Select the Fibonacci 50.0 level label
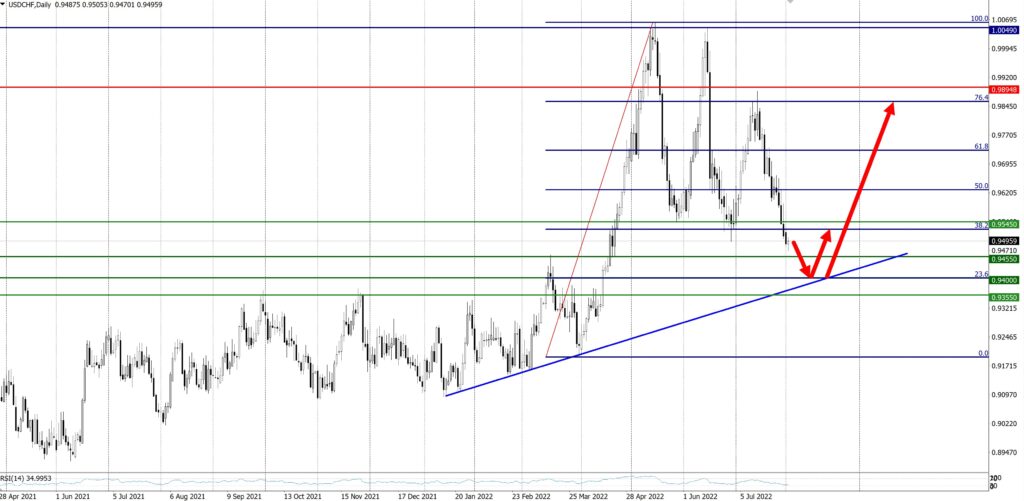 981,186
